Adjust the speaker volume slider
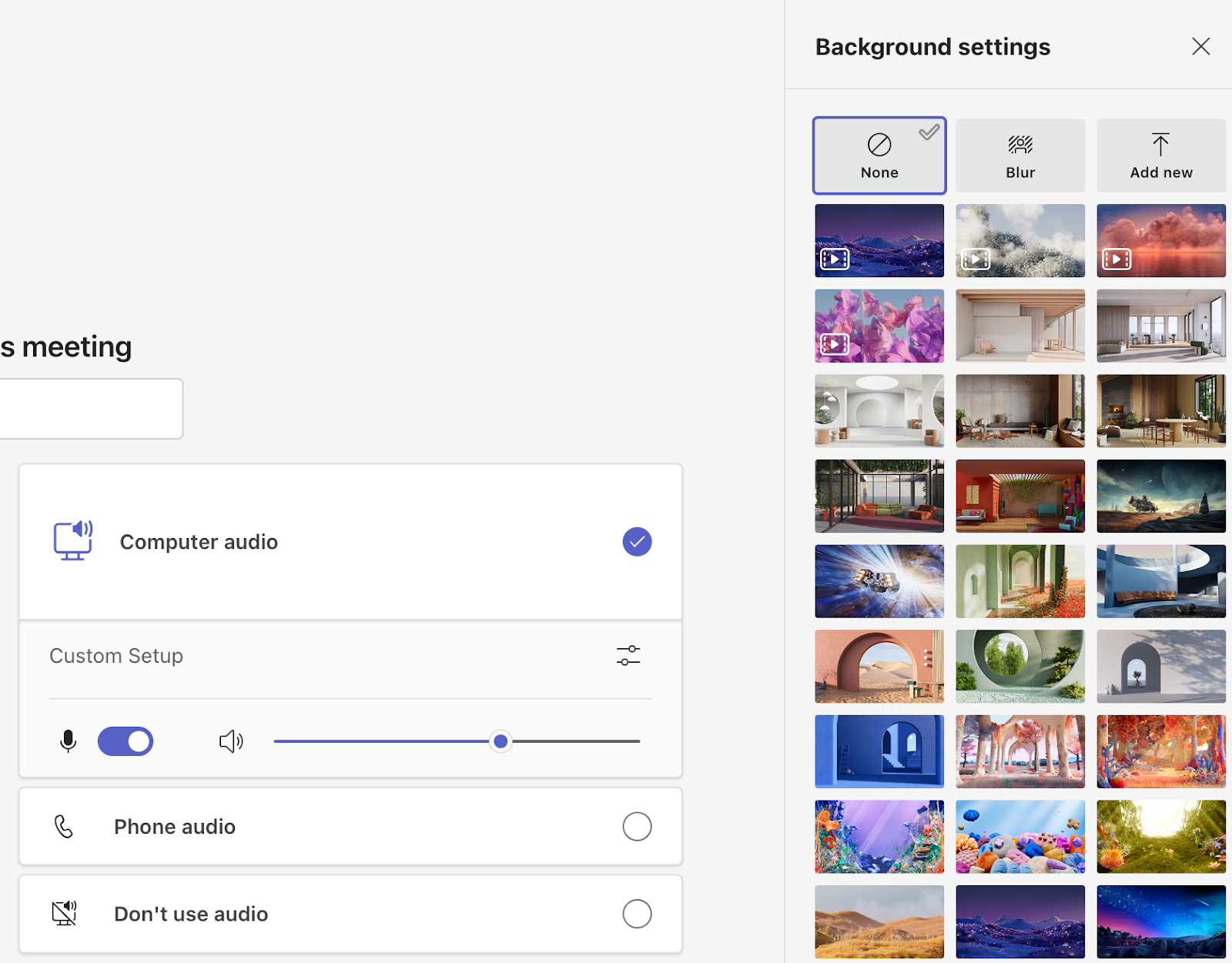 click(x=500, y=741)
